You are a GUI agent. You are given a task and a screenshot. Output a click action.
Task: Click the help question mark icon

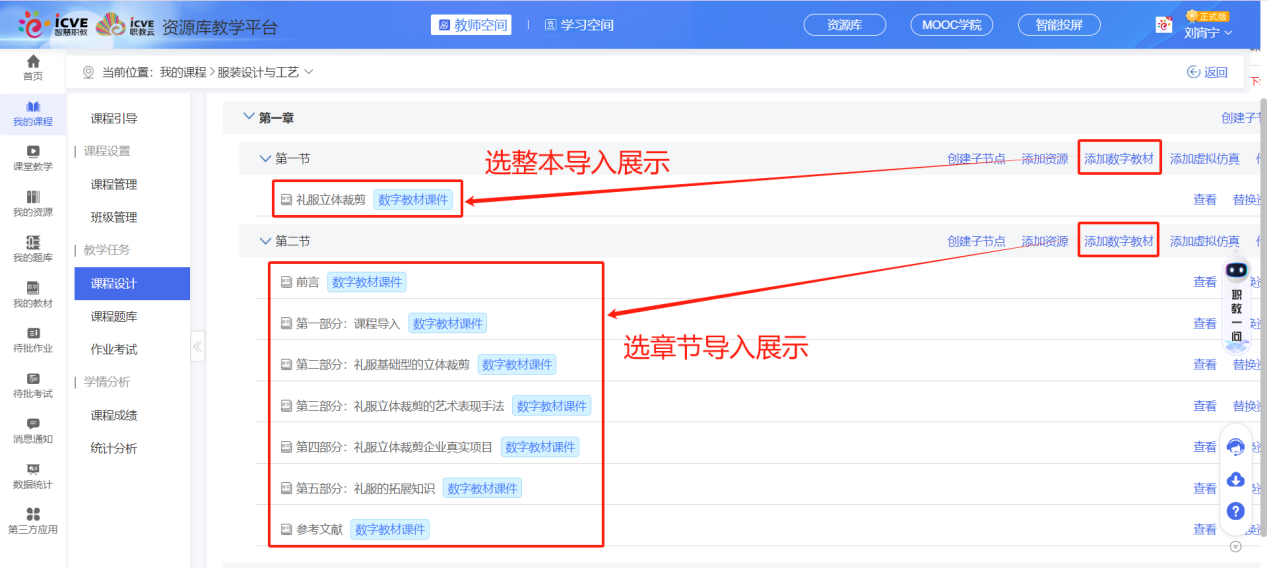tap(1235, 511)
